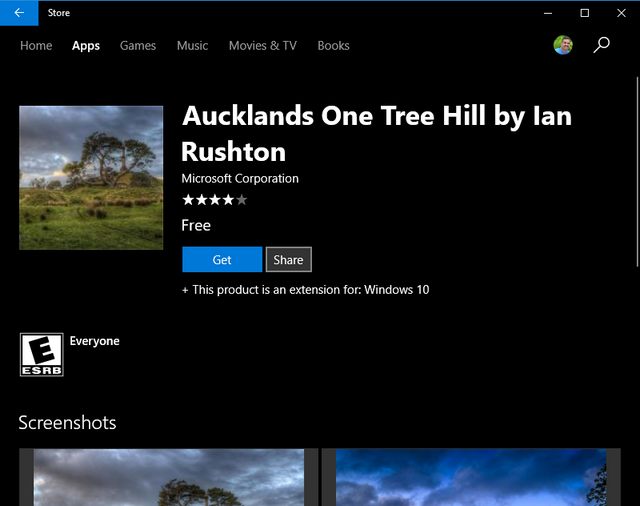Click the 'Aucklands One Tree Hill' title
This screenshot has width=640, height=506.
(376, 133)
